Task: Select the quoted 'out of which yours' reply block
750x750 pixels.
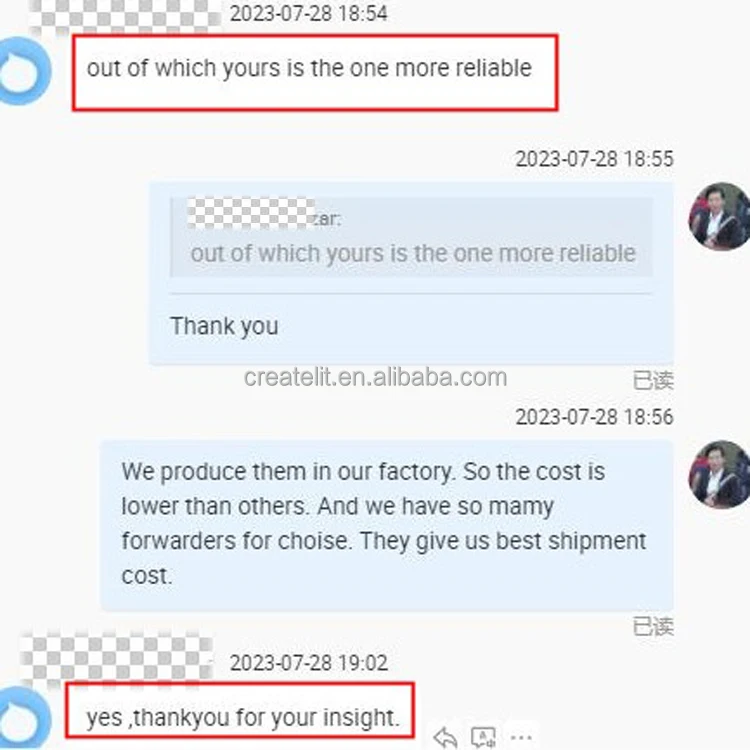Action: tap(411, 237)
